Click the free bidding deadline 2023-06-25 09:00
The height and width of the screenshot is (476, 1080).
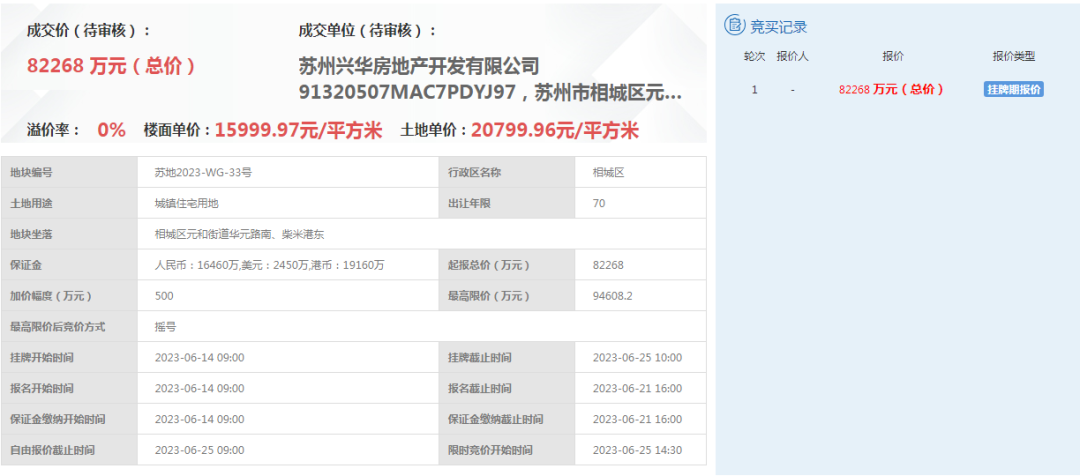(x=200, y=451)
